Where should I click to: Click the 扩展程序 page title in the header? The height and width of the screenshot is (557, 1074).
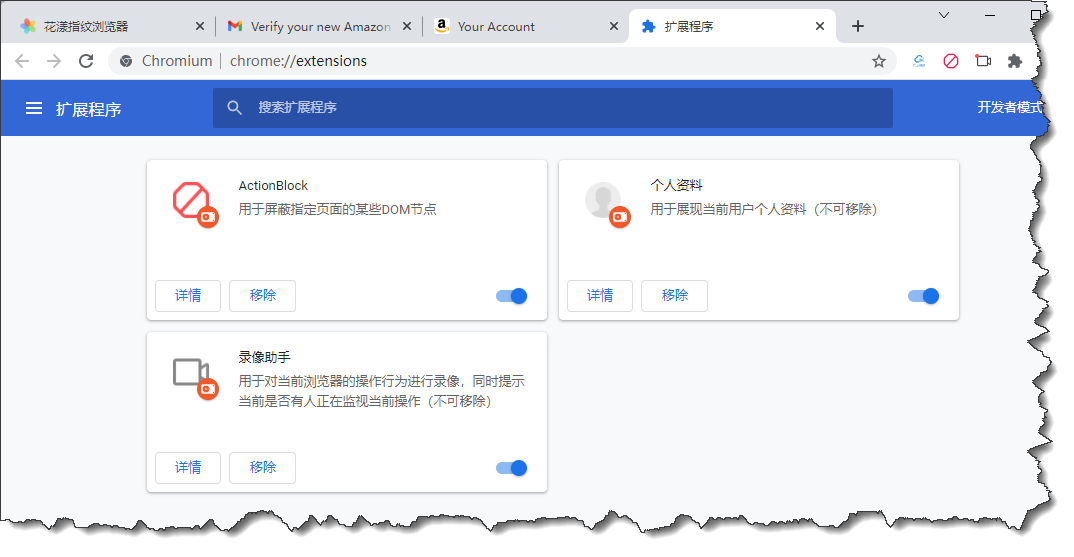point(88,109)
